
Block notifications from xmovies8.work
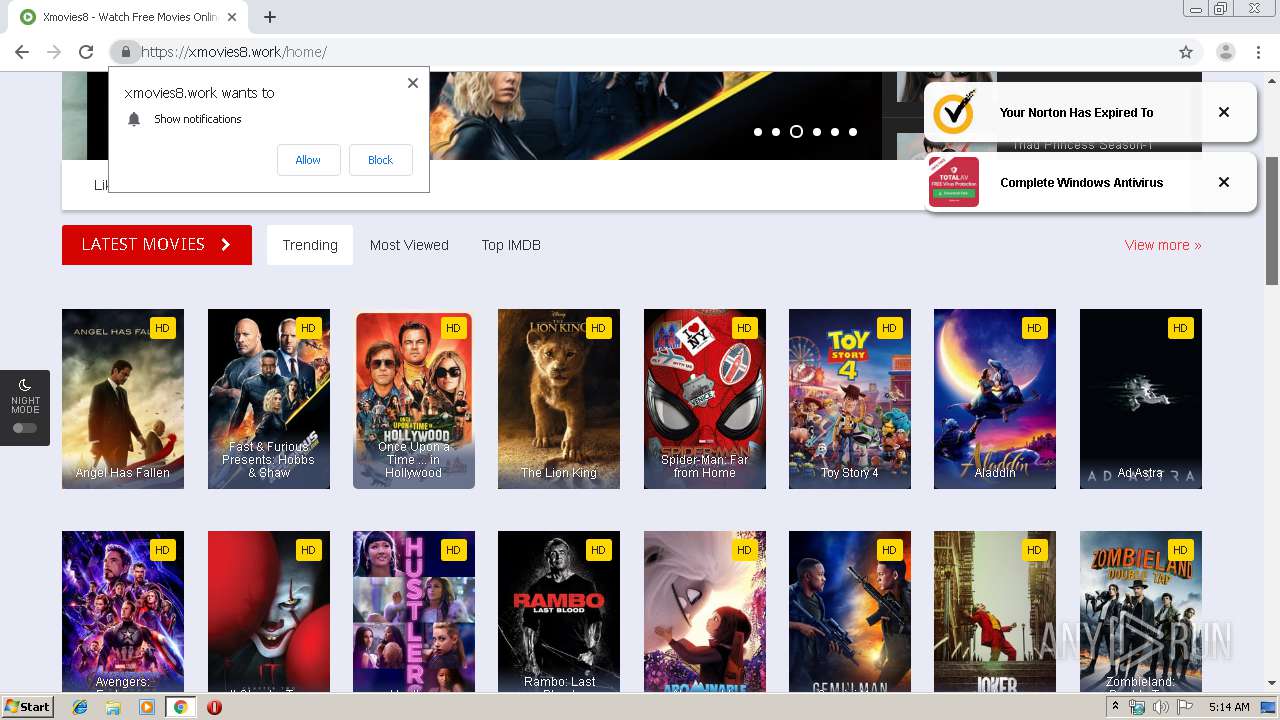pos(380,160)
